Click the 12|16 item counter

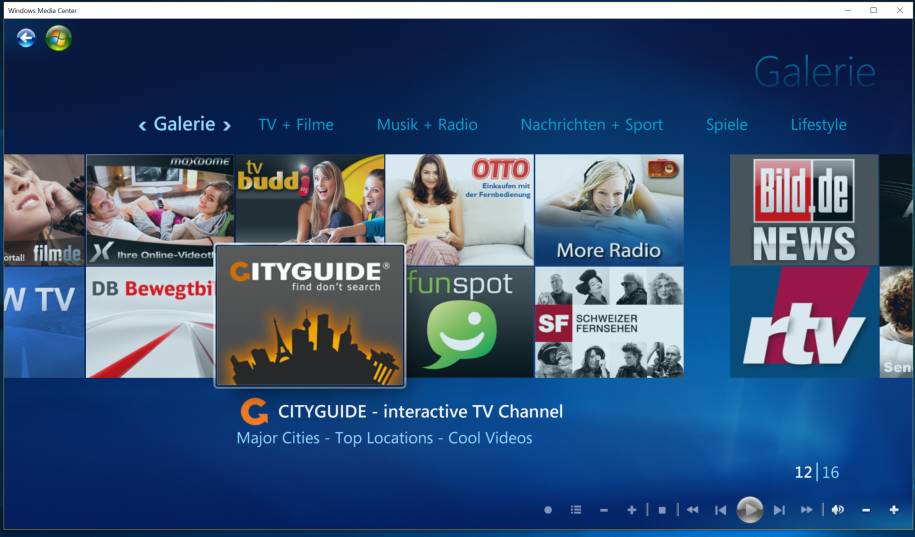[x=817, y=472]
